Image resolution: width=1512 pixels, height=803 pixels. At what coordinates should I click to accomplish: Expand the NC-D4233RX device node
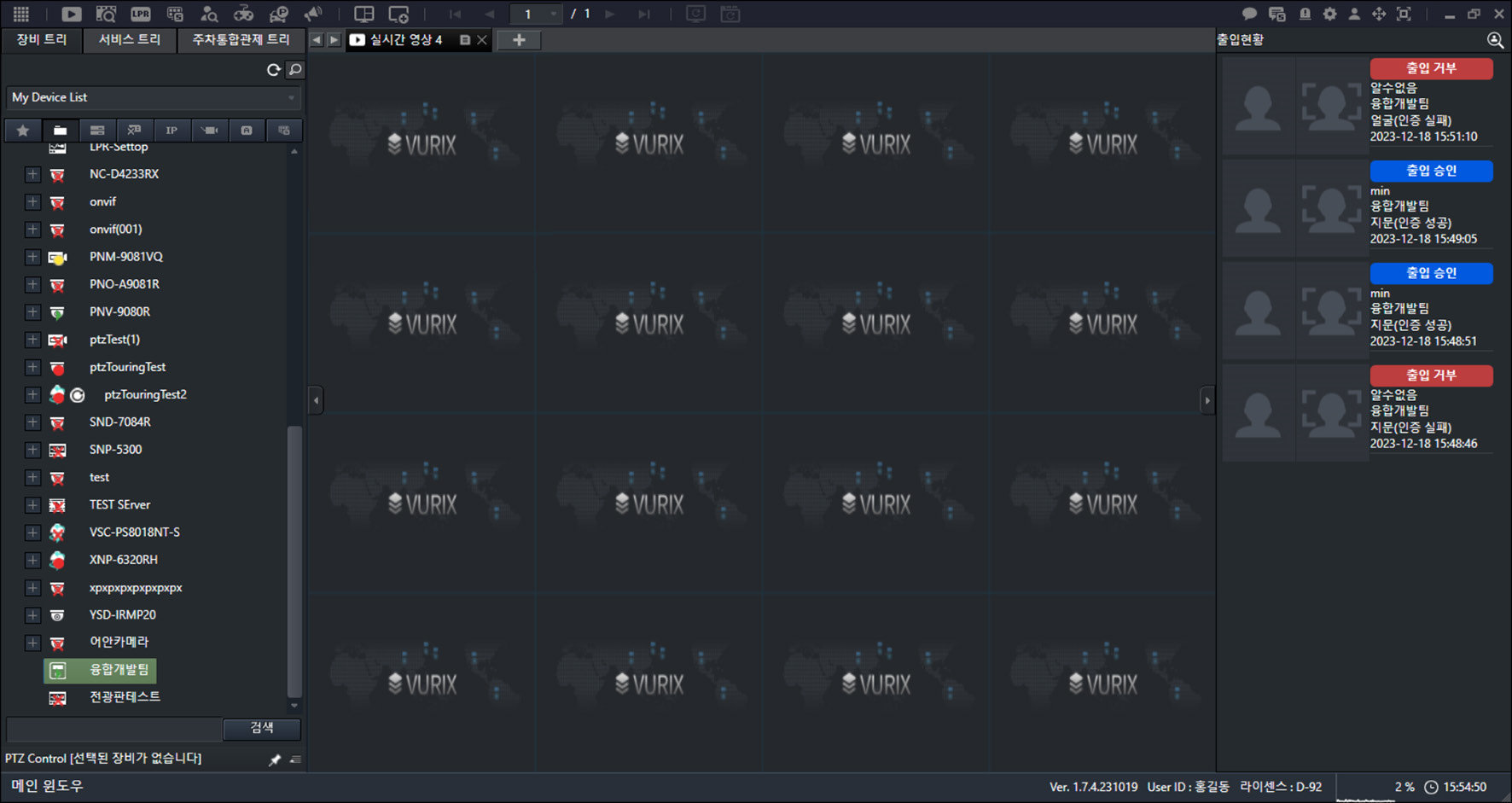click(32, 174)
